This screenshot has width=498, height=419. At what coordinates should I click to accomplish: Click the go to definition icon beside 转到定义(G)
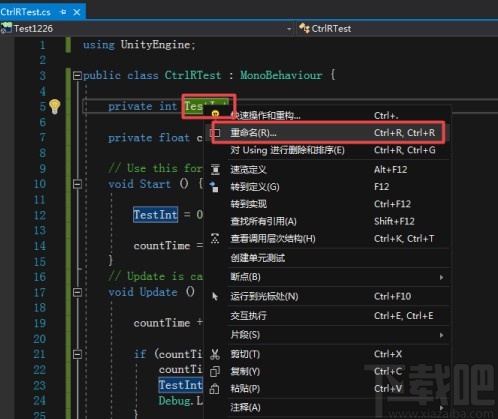click(x=214, y=187)
